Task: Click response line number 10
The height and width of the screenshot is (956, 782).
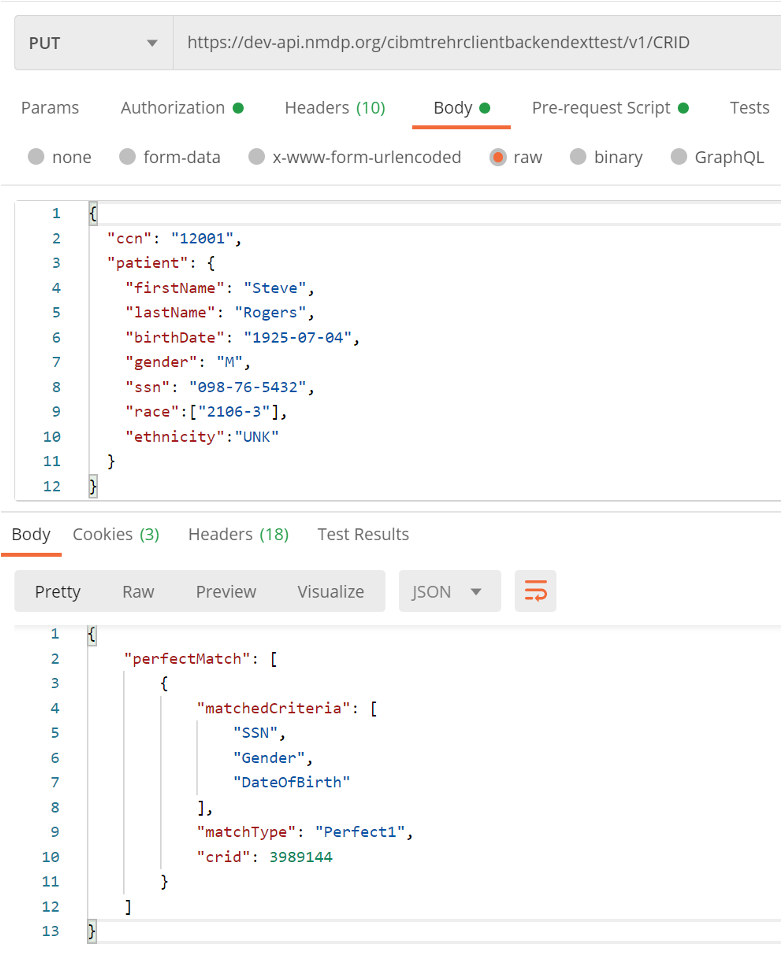Action: tap(51, 857)
